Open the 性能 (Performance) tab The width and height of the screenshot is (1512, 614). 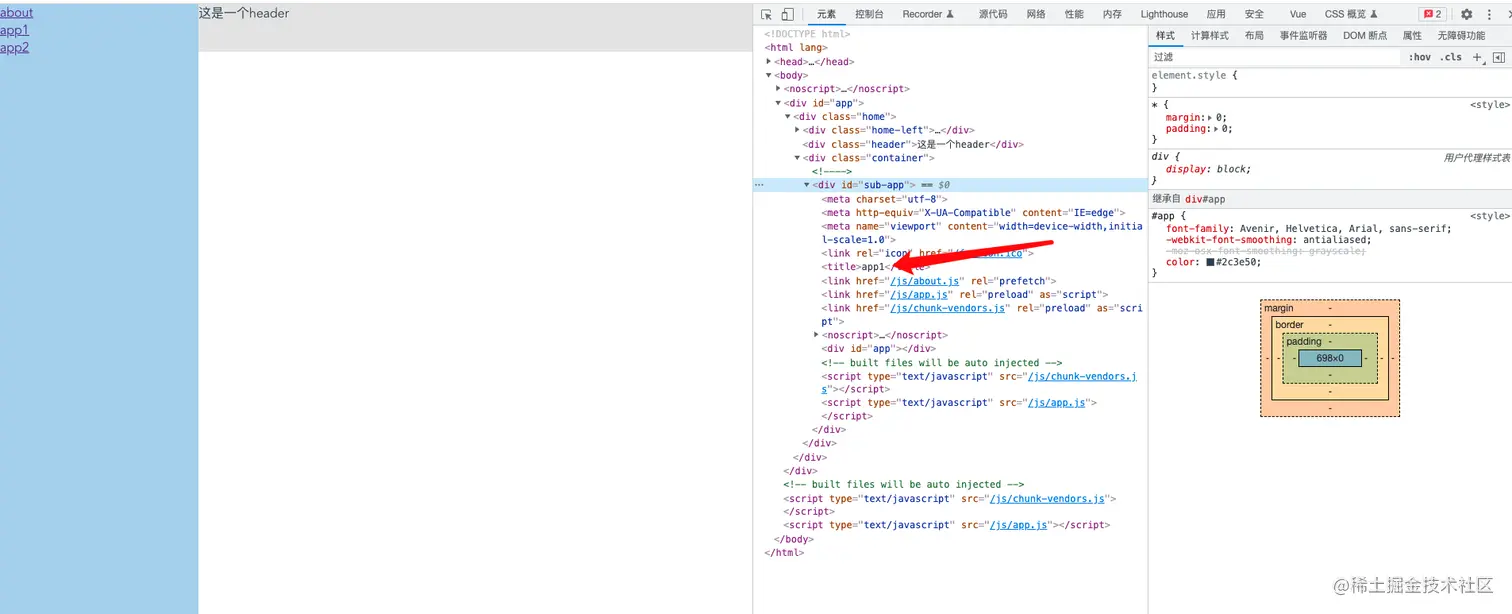pos(1074,14)
